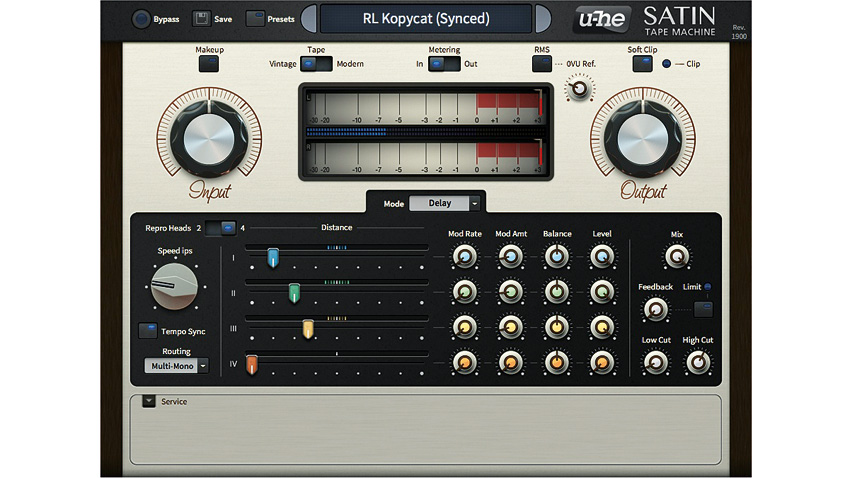The height and width of the screenshot is (478, 850).
Task: Switch Repro Heads 2/4 toggle
Action: coord(220,228)
